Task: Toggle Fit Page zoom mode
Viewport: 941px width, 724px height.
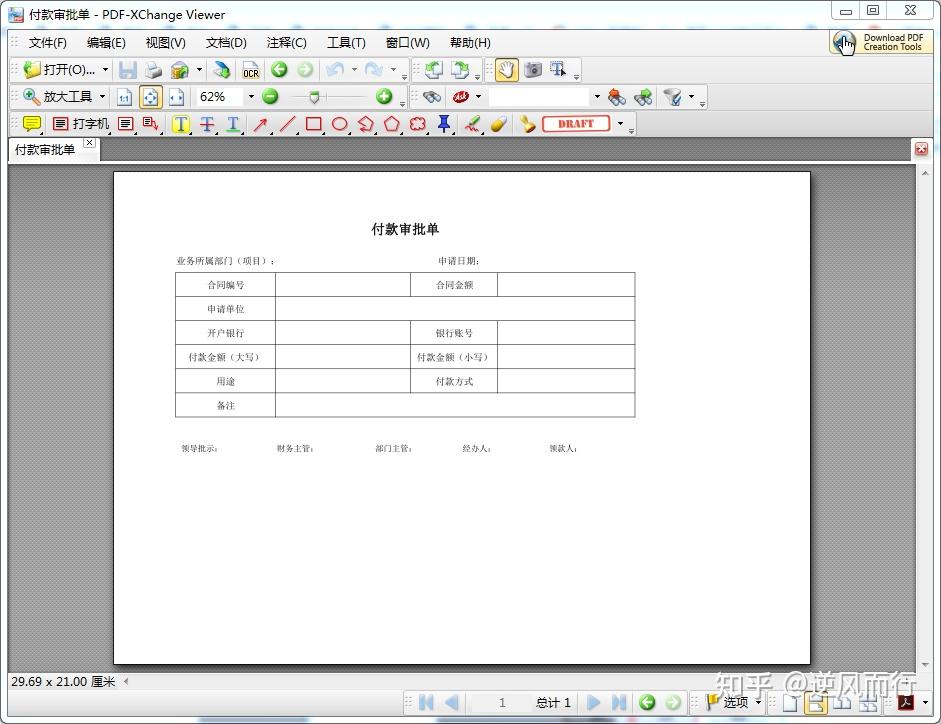Action: [151, 97]
